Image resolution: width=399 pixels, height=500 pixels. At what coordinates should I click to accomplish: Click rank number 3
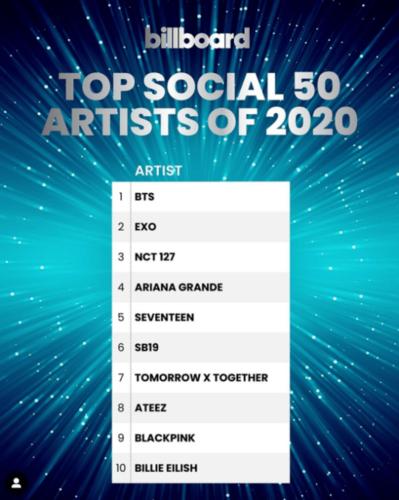[x=121, y=257]
